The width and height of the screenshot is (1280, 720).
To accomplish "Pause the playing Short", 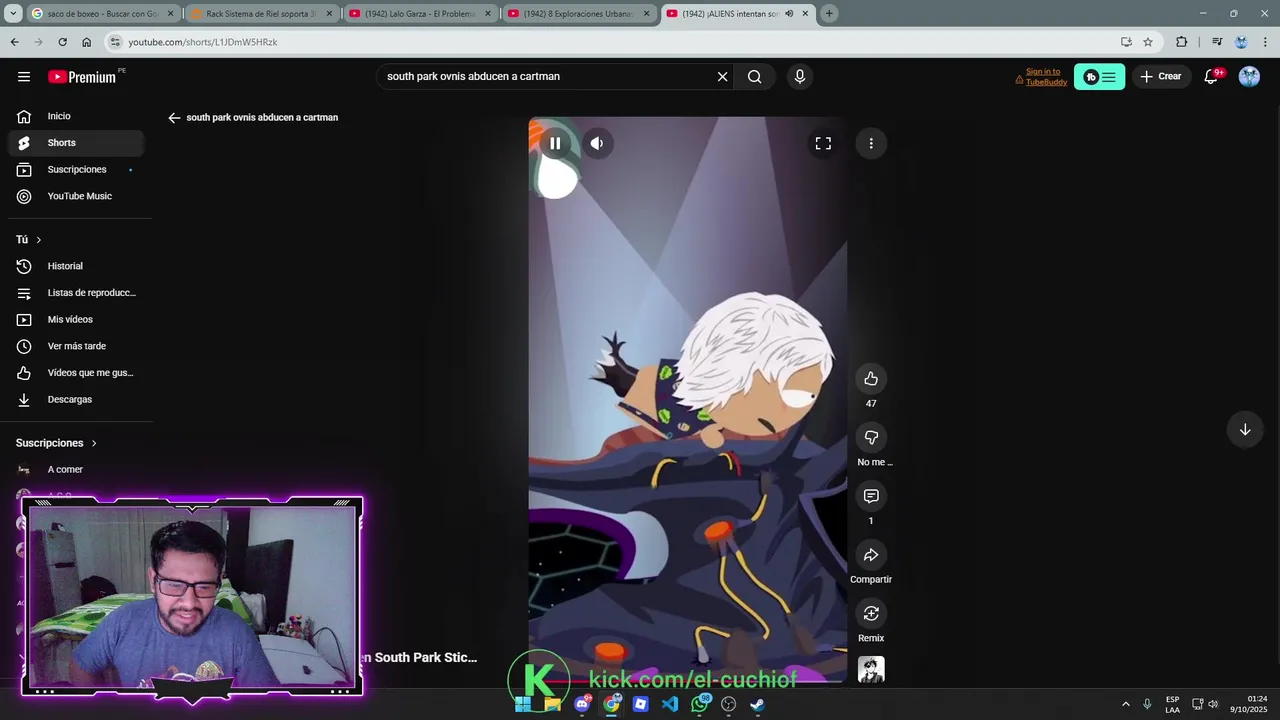I will [x=555, y=144].
